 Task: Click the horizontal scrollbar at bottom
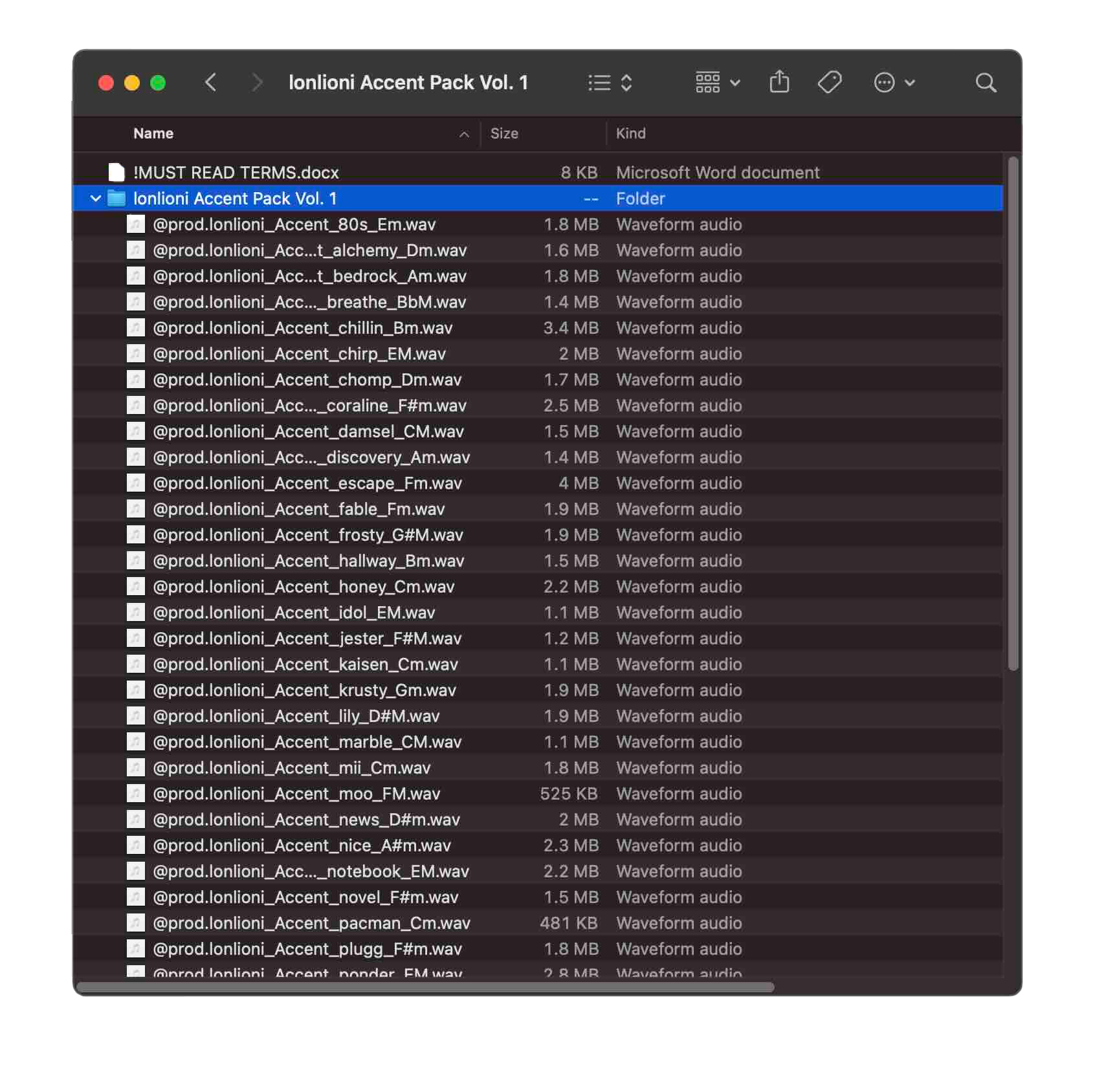coord(425,987)
